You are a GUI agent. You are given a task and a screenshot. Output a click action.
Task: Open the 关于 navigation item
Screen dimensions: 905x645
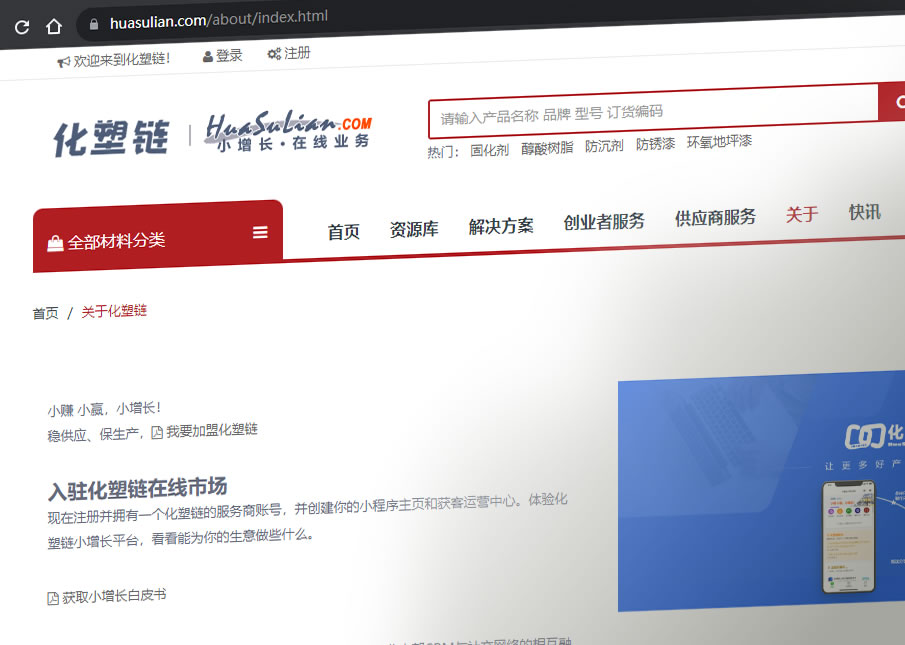click(x=802, y=214)
